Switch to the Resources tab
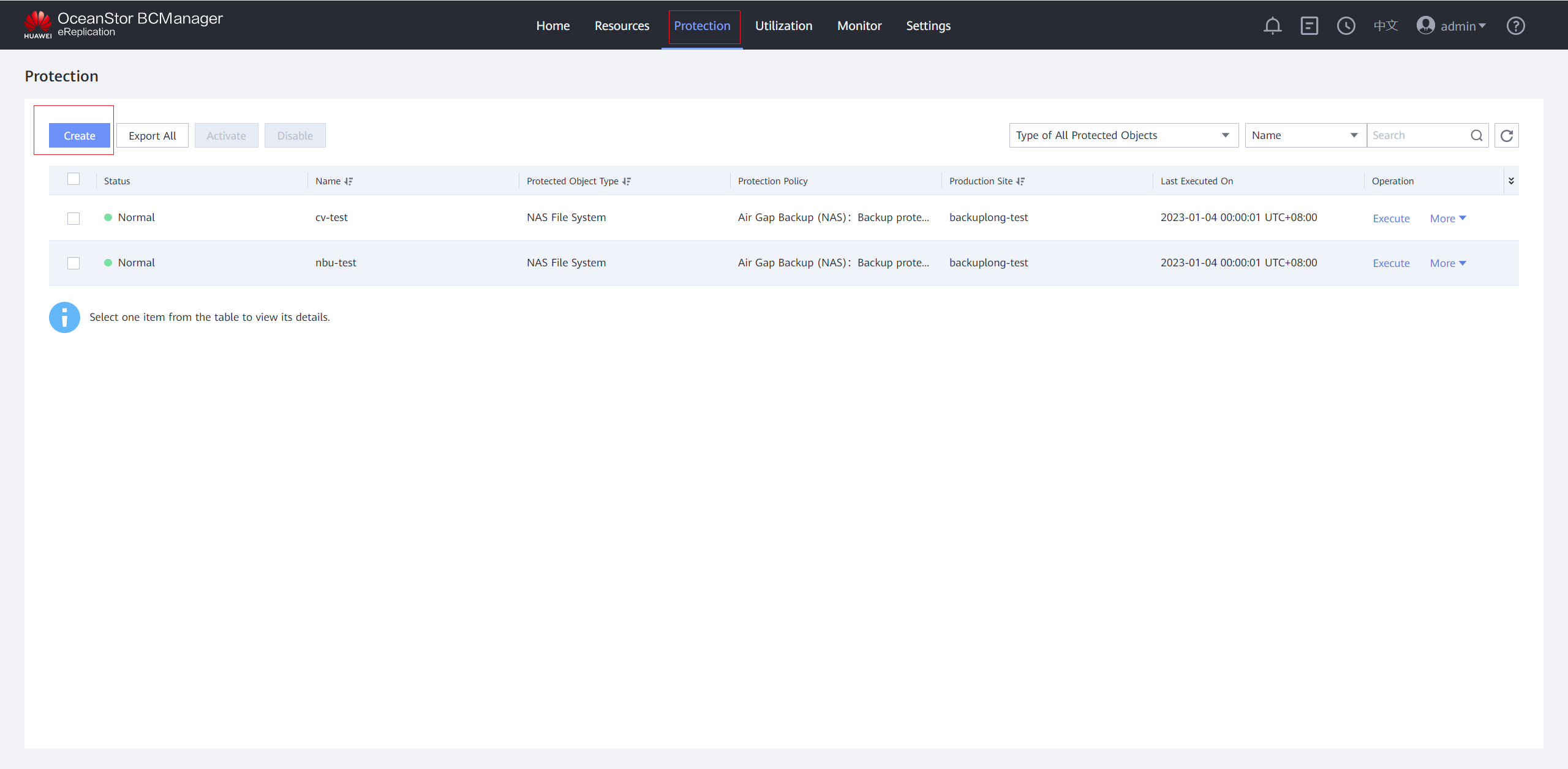The width and height of the screenshot is (1568, 769). 622,26
